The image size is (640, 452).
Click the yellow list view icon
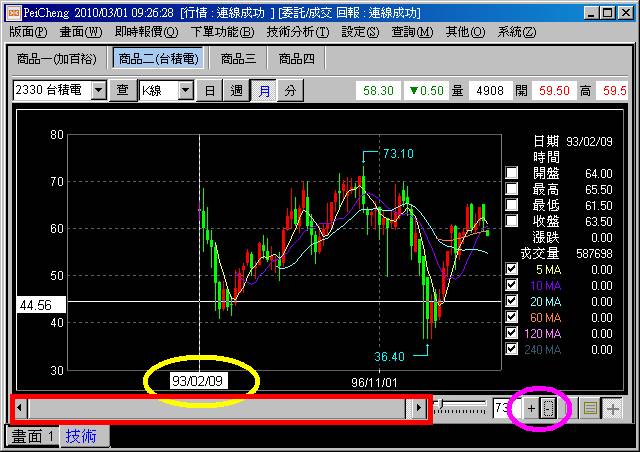click(x=591, y=408)
